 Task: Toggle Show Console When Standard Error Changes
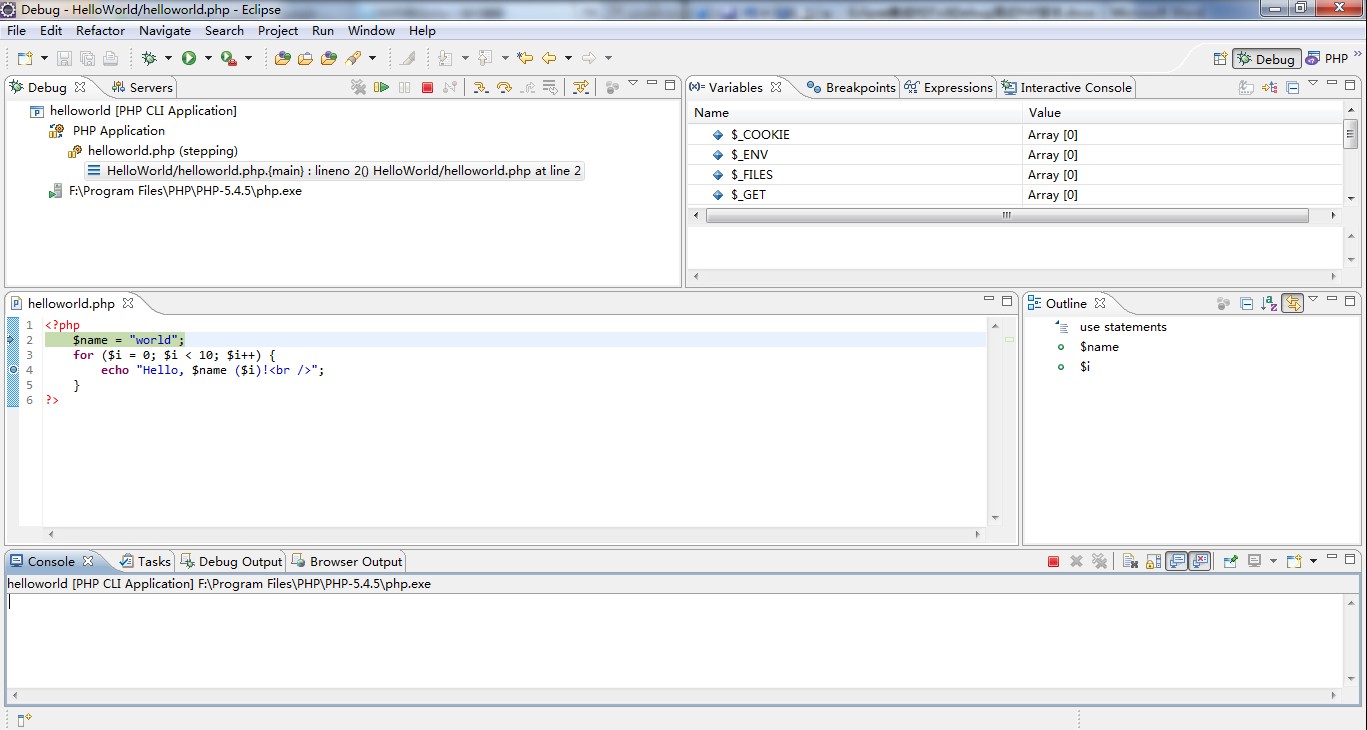click(x=1201, y=562)
